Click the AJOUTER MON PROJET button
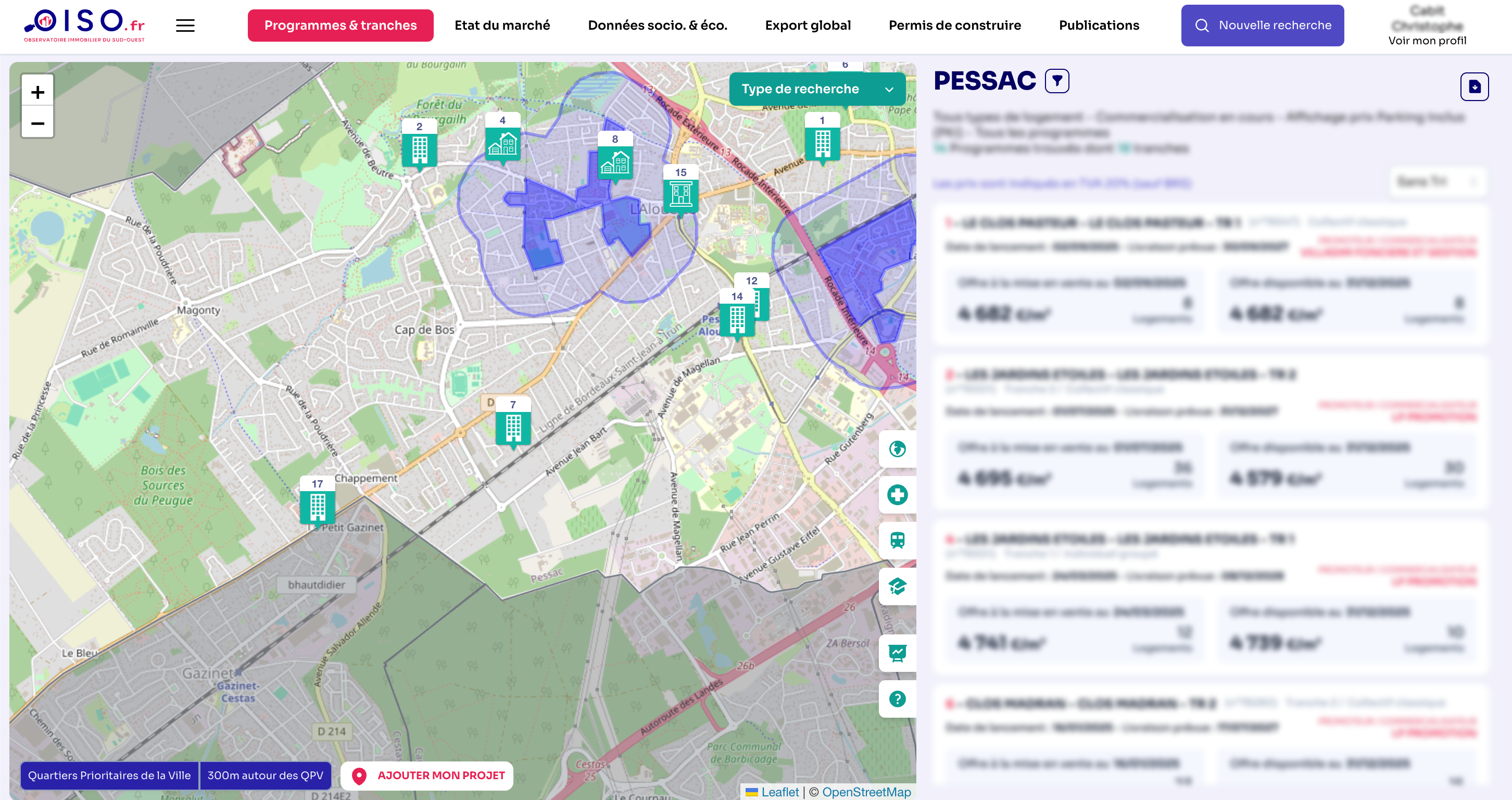Image resolution: width=1512 pixels, height=800 pixels. coord(426,775)
